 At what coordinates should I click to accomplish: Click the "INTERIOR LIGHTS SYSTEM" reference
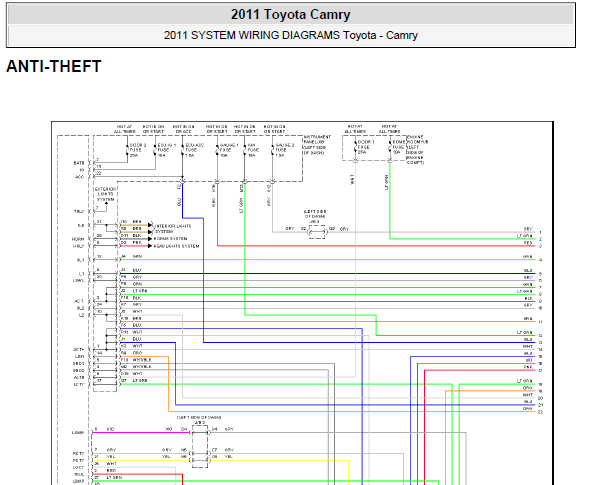pos(173,229)
